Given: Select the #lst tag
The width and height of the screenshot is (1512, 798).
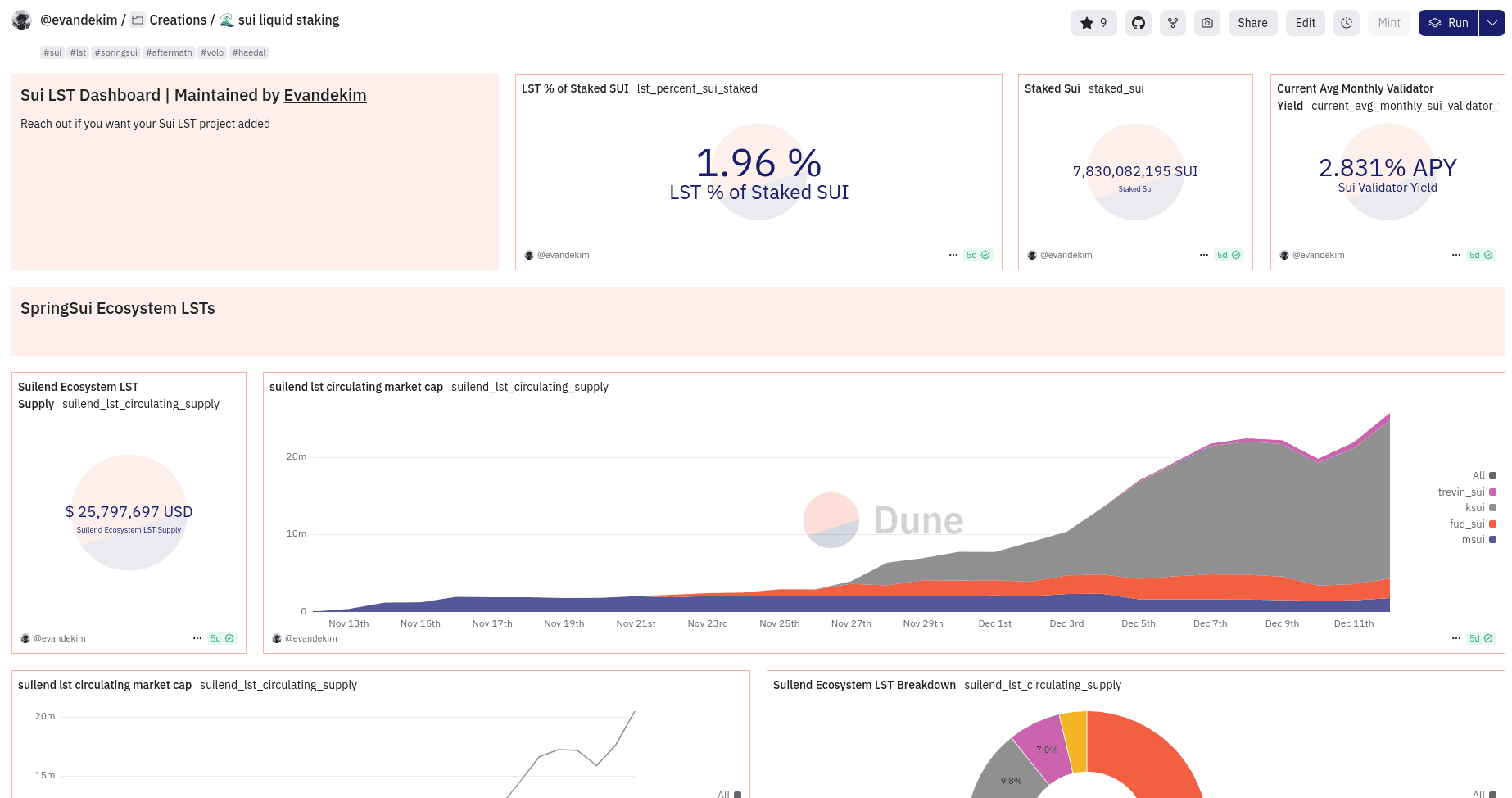Looking at the screenshot, I should (x=79, y=52).
